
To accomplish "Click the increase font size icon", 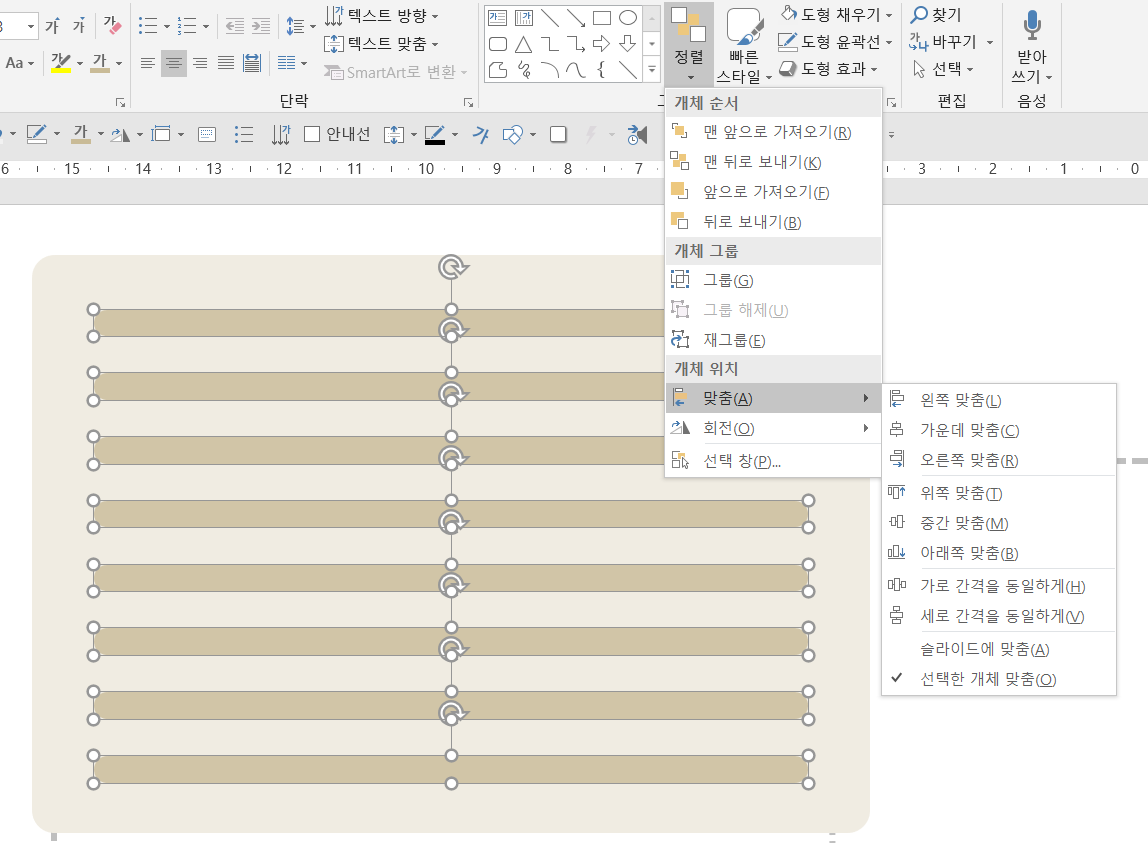I will 52,26.
